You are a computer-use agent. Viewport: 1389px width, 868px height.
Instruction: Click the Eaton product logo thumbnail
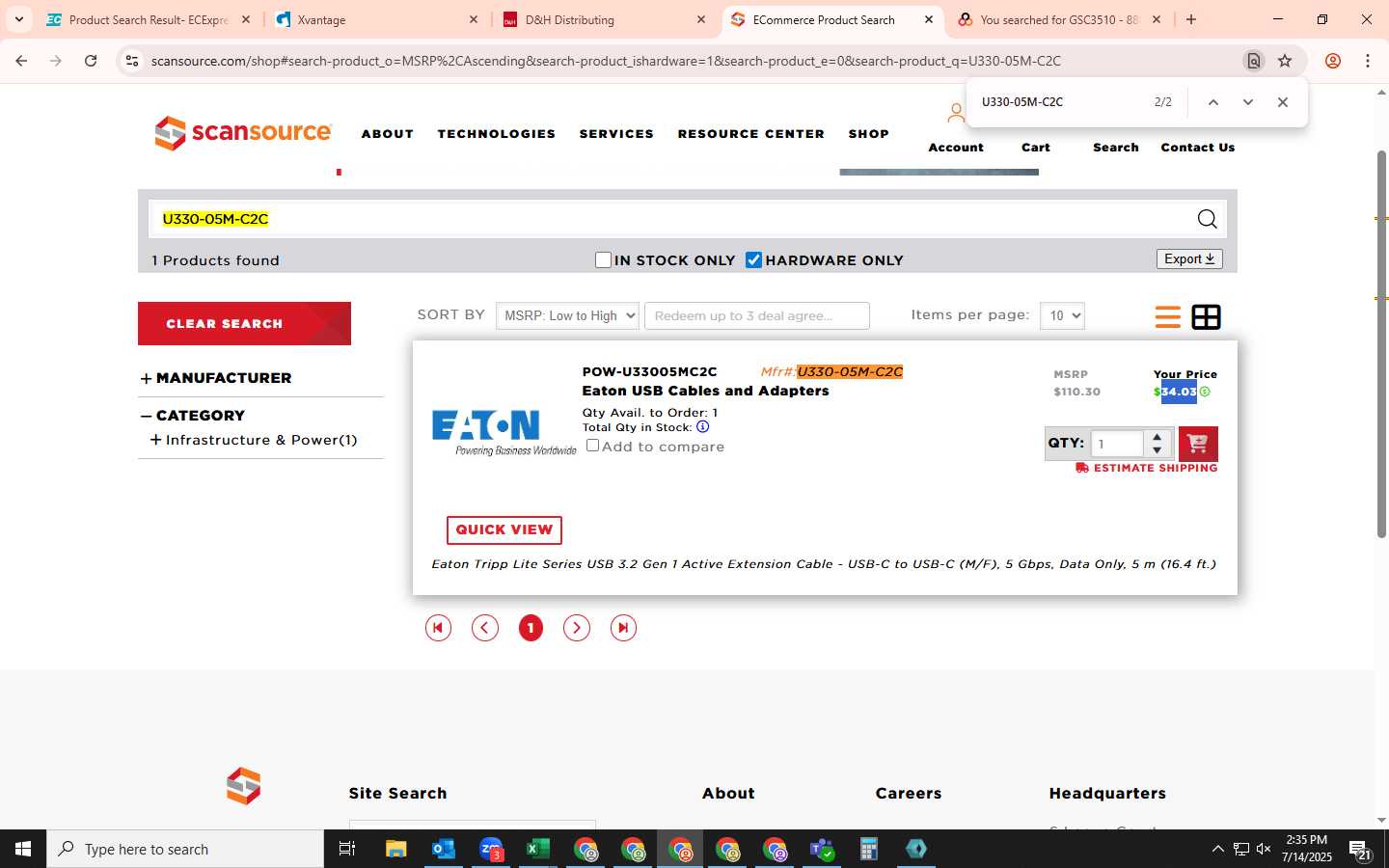[504, 432]
